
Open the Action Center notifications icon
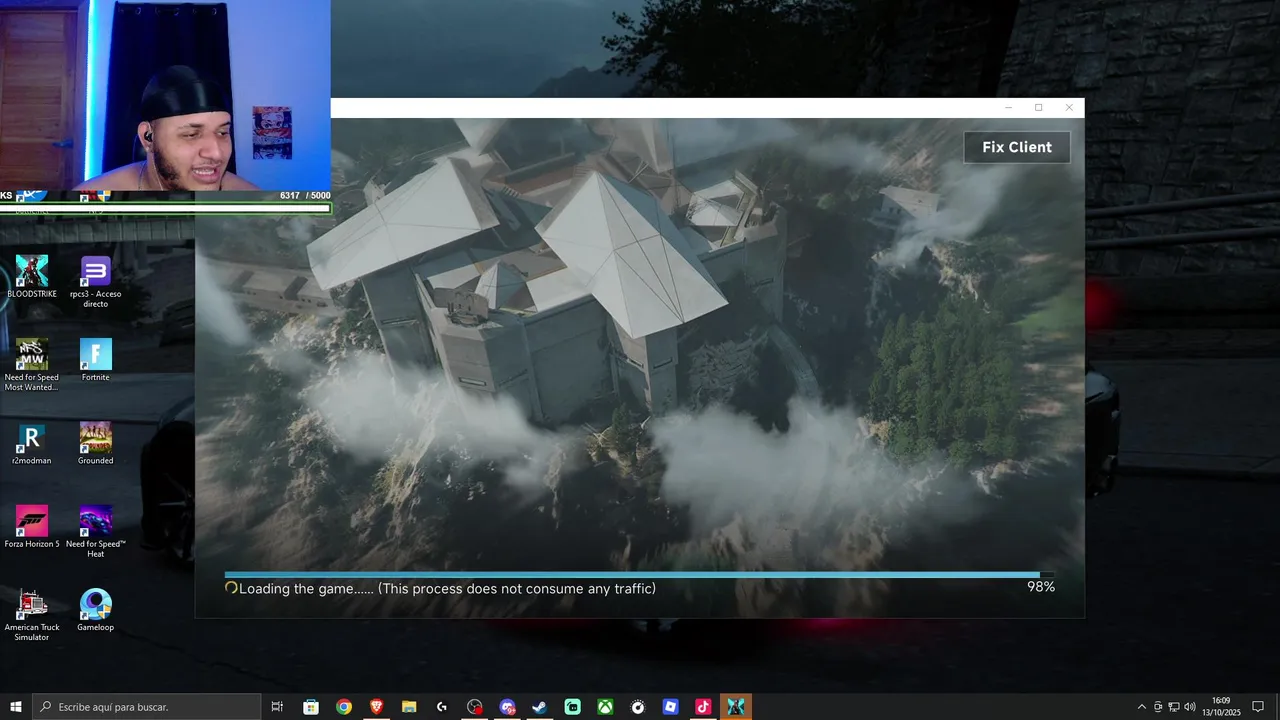tap(1258, 707)
